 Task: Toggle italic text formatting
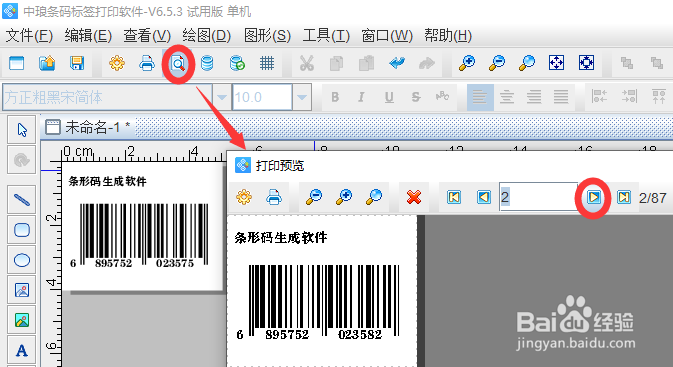(361, 97)
